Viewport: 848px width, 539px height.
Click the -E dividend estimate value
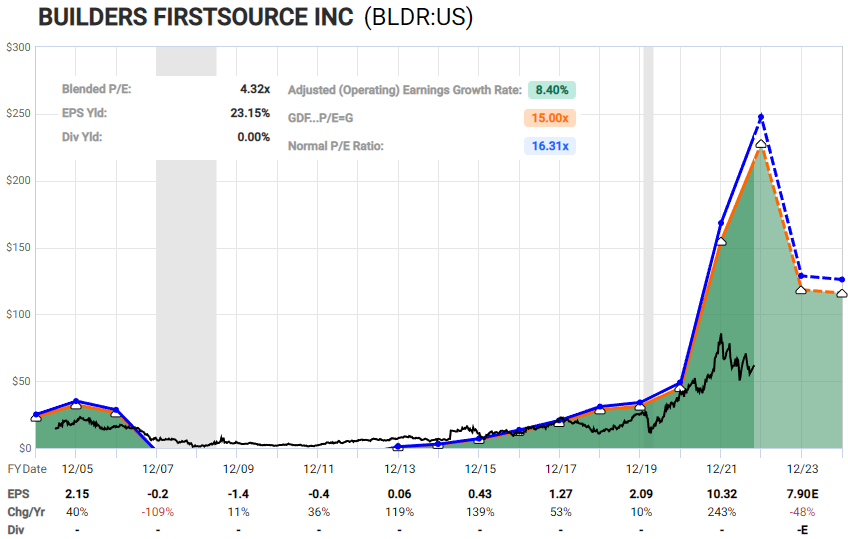click(x=803, y=530)
